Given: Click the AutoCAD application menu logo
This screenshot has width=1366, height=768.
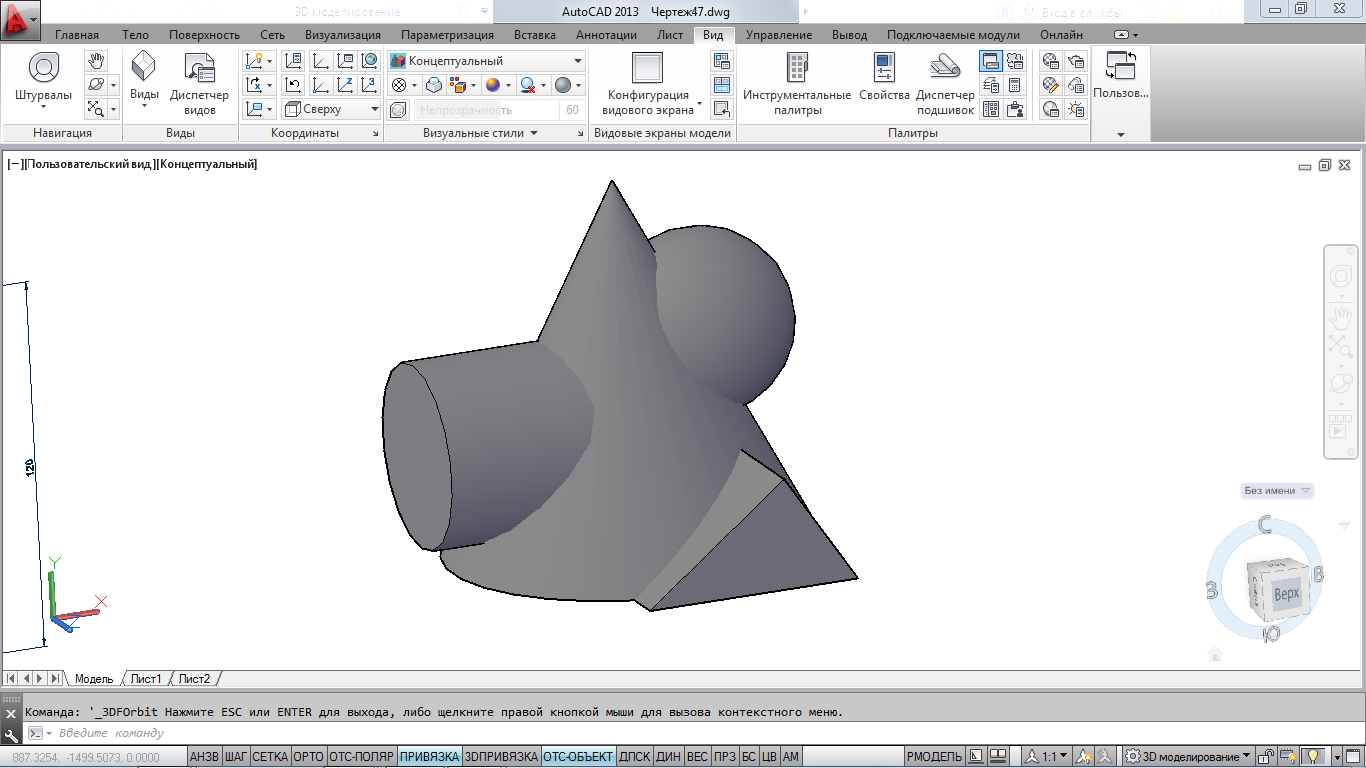Looking at the screenshot, I should coord(20,19).
